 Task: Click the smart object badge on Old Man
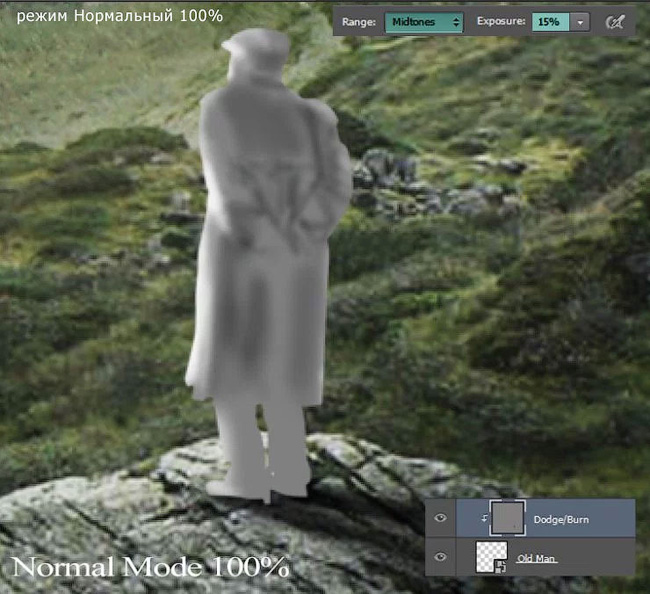(500, 567)
